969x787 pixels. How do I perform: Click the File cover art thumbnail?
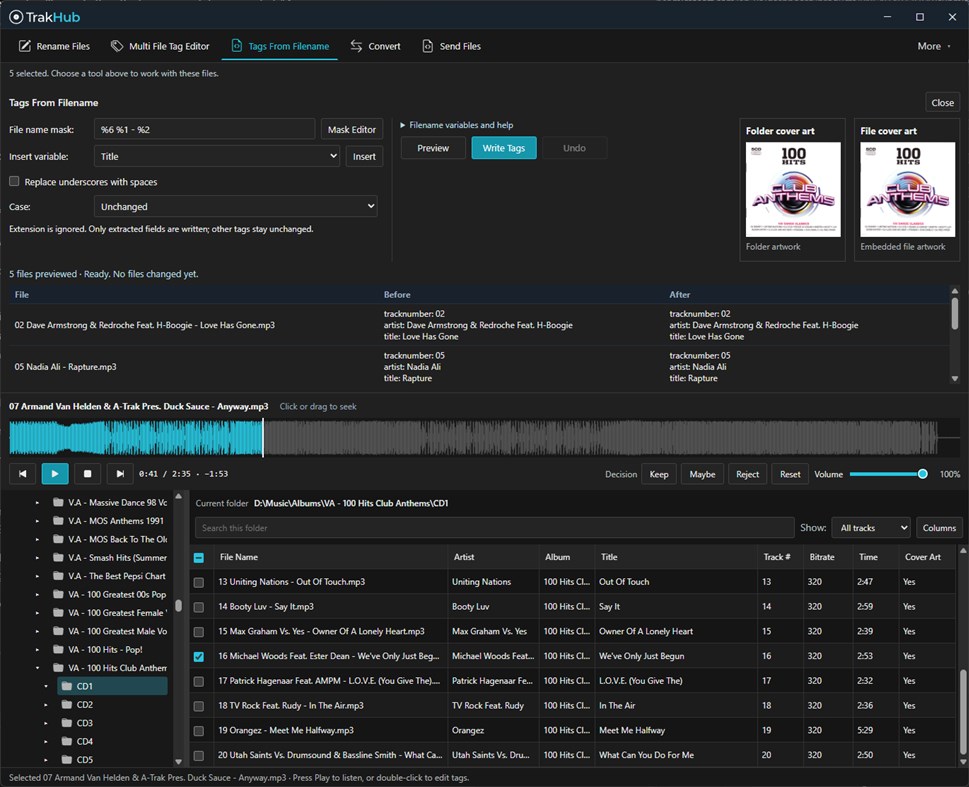pos(907,189)
